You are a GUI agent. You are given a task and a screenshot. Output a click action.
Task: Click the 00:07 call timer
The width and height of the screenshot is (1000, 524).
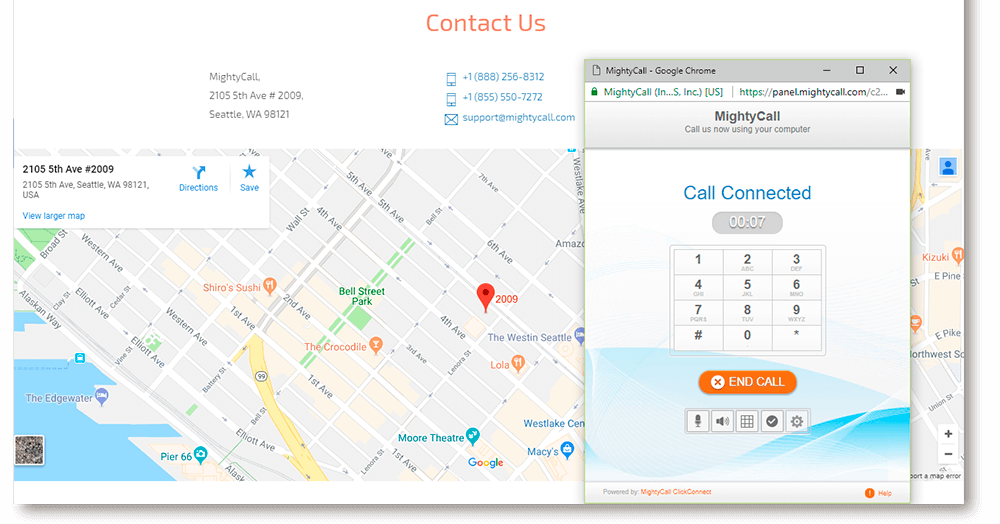coord(747,222)
